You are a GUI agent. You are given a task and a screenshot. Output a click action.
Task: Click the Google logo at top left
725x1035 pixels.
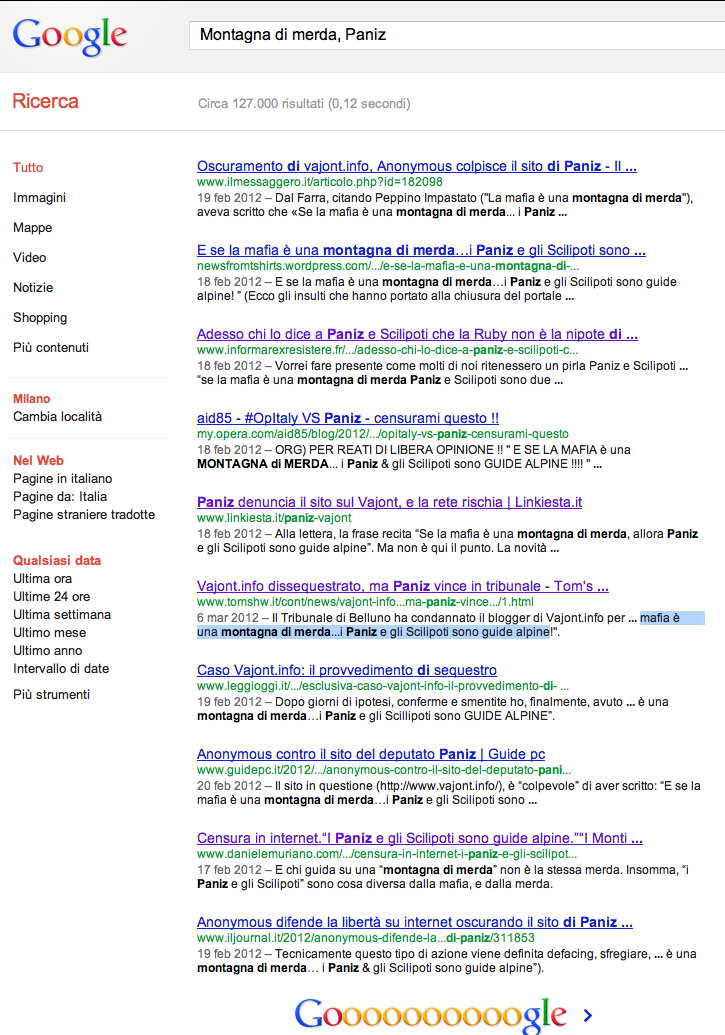click(x=69, y=36)
